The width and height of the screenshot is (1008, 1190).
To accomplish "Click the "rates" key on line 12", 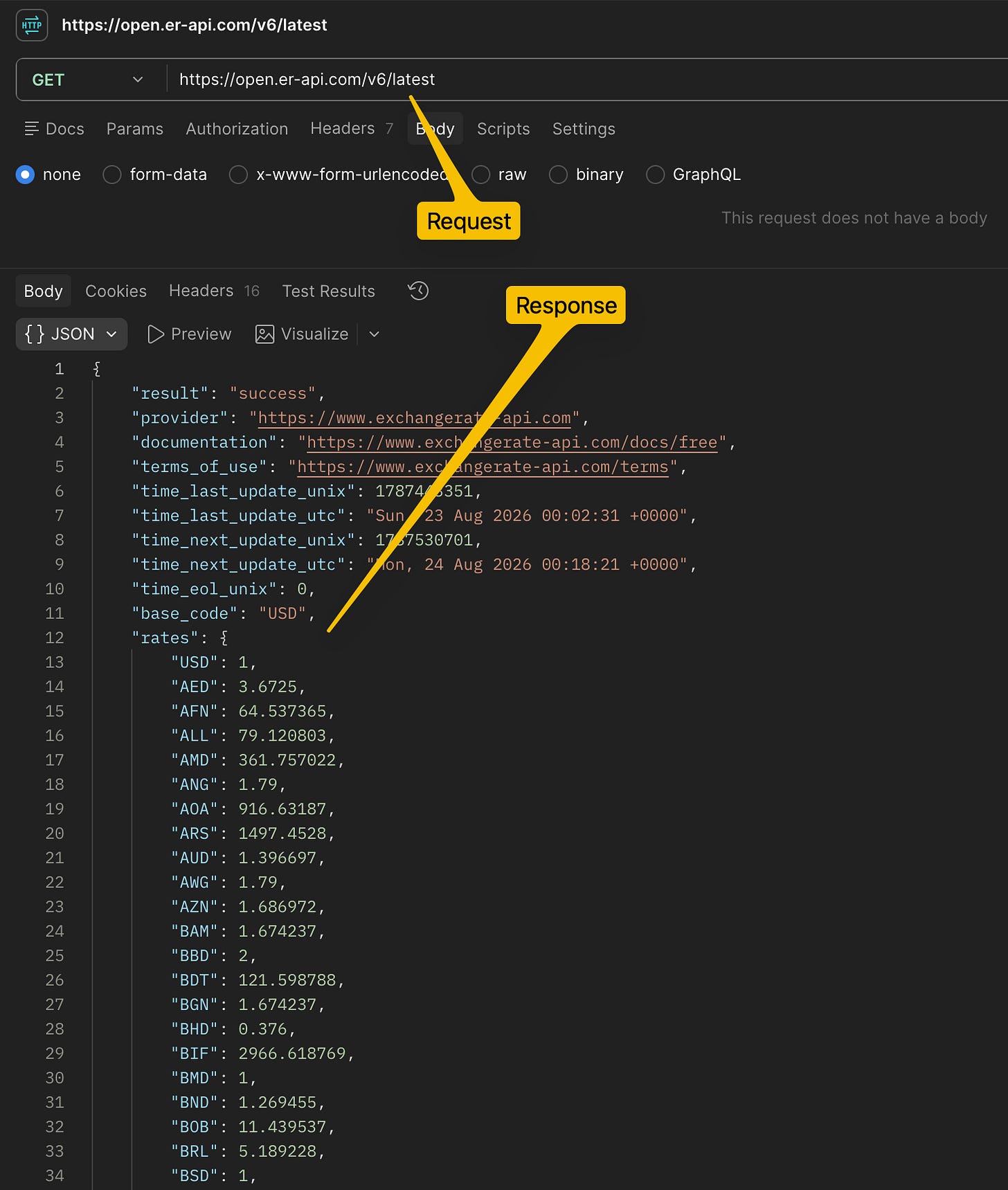I will 165,638.
